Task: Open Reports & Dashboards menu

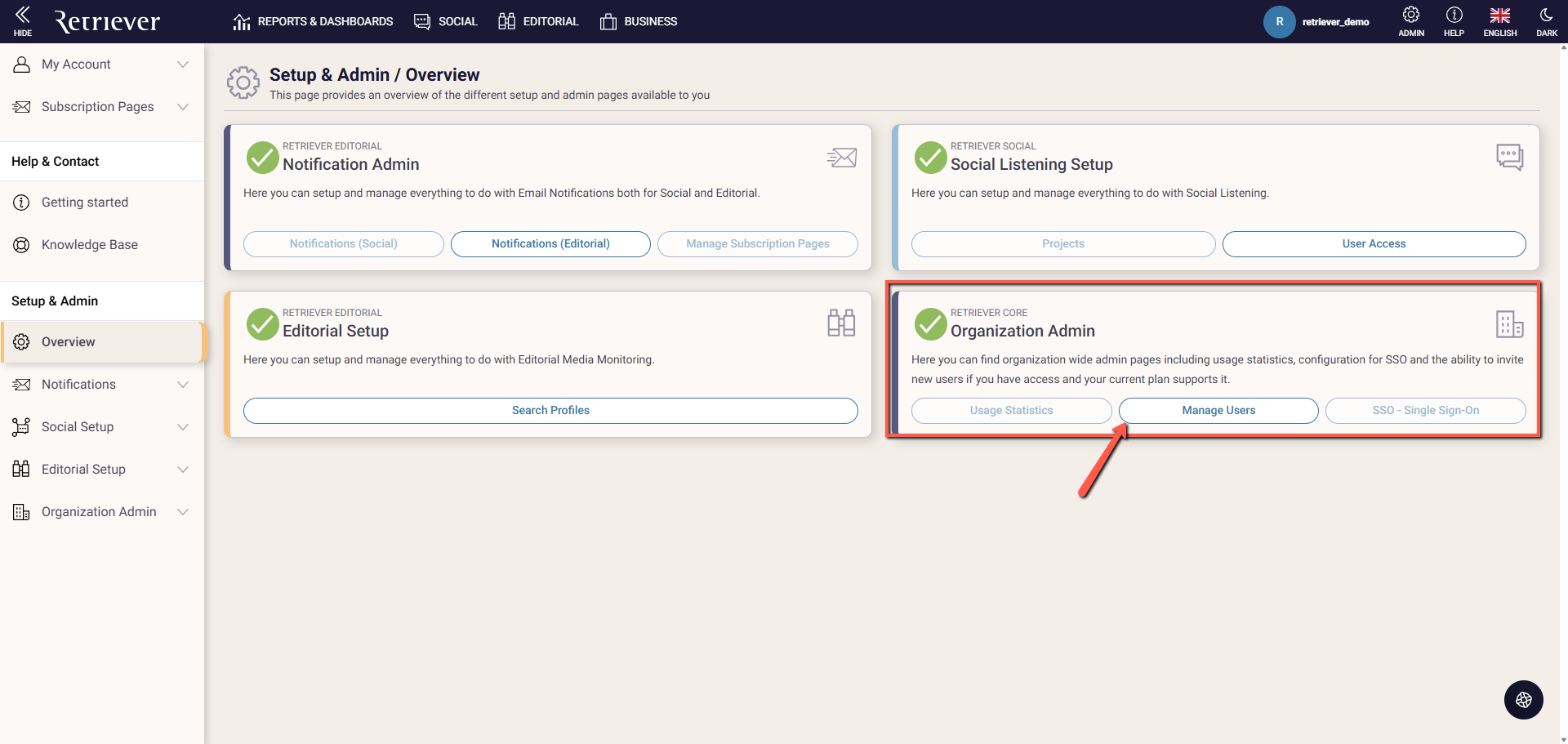Action: click(313, 22)
